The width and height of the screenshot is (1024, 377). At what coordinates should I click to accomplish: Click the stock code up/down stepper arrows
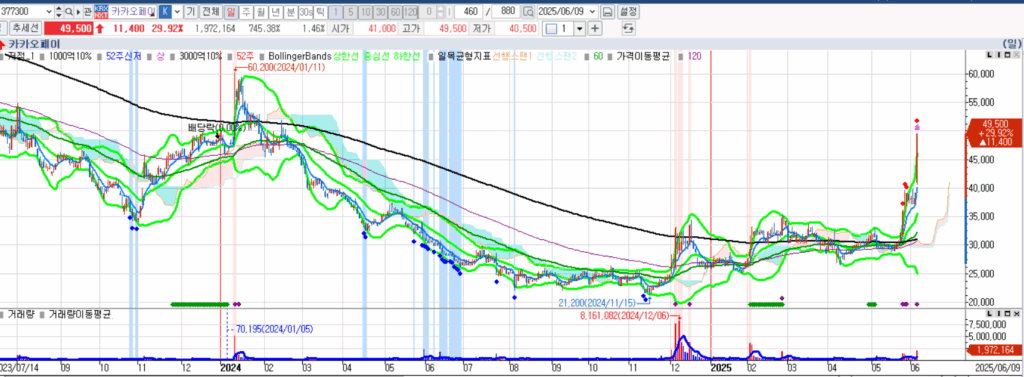(x=59, y=12)
